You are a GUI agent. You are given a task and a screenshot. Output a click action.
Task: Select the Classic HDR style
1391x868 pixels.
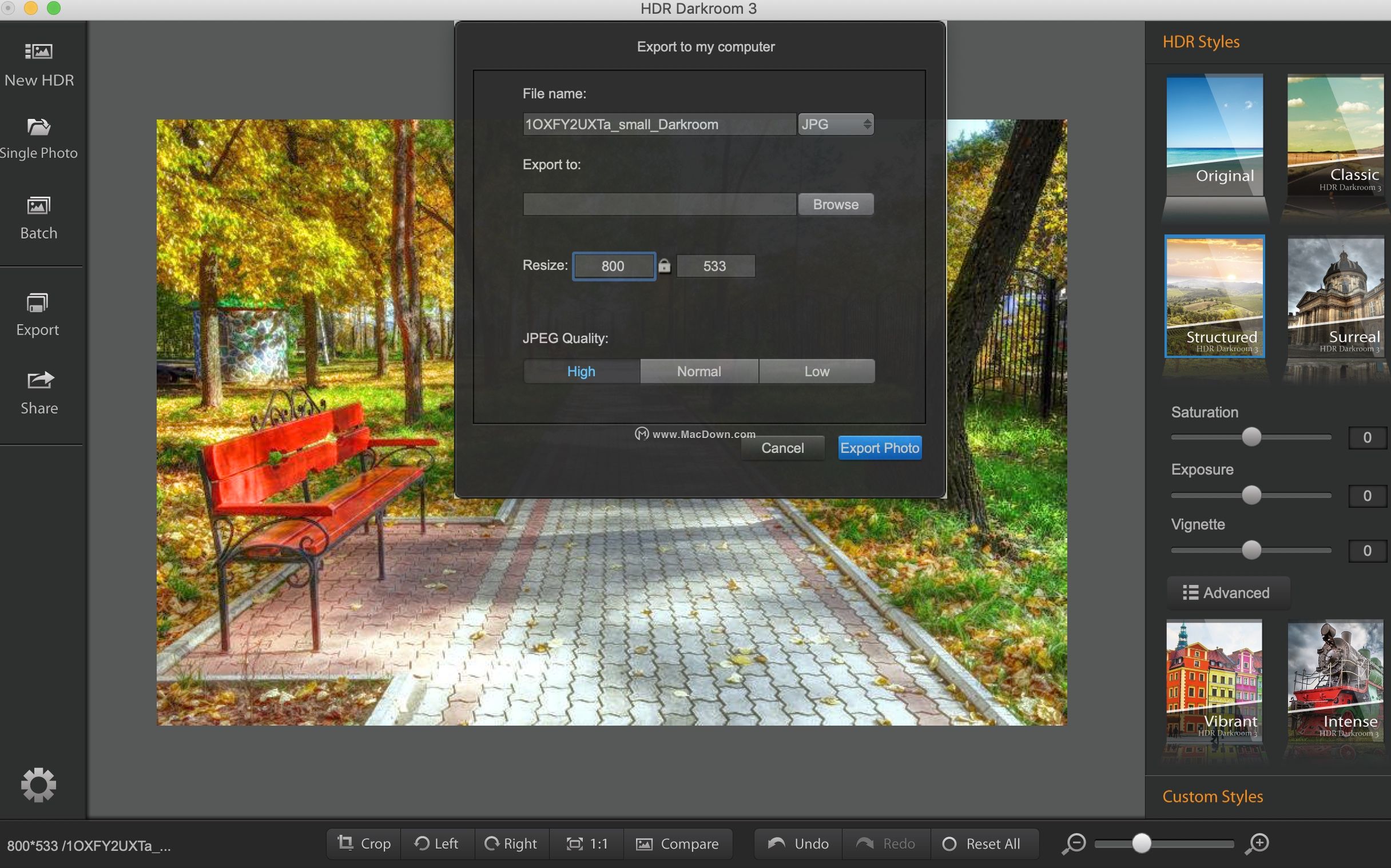point(1336,136)
